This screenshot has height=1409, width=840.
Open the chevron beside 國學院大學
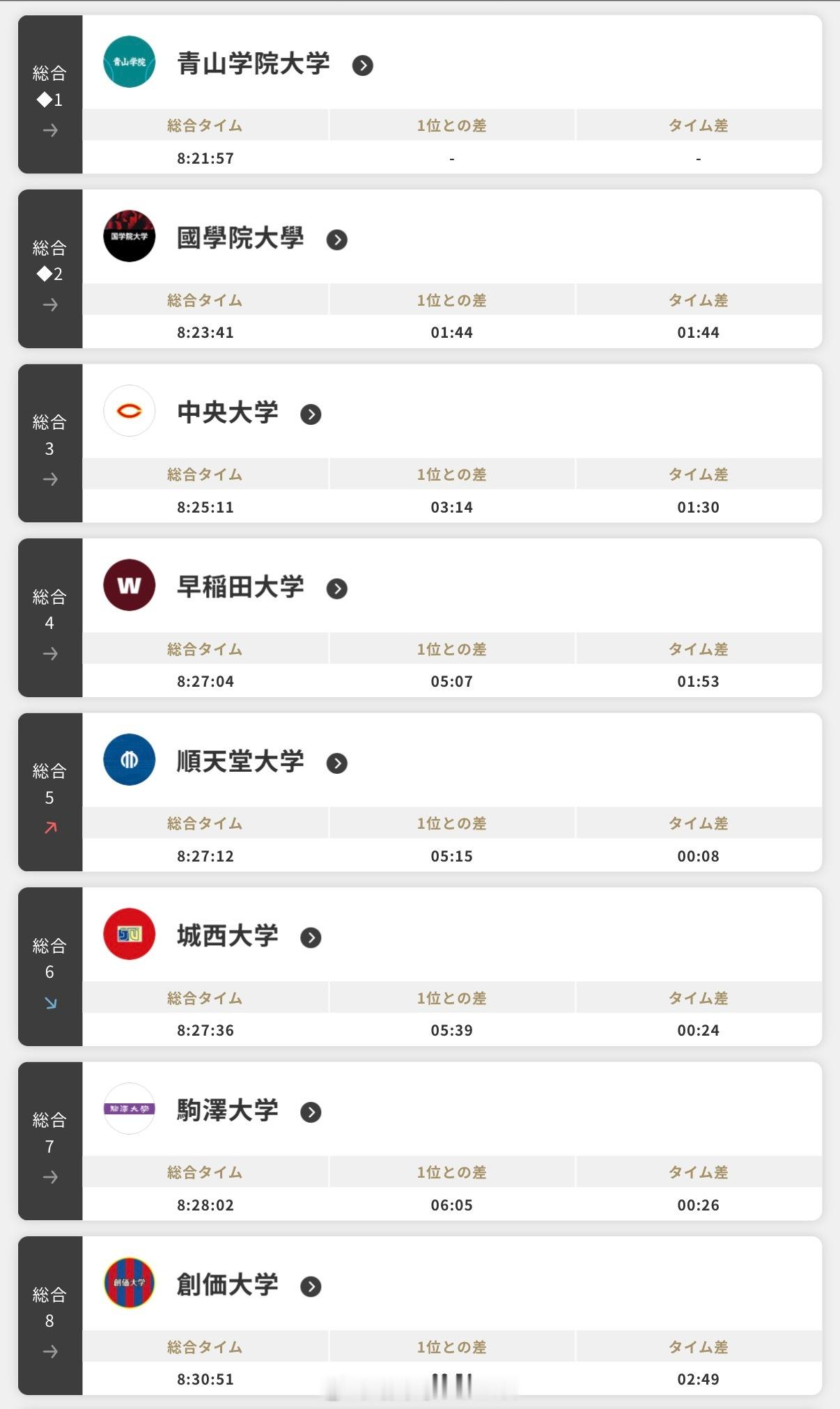[x=336, y=240]
